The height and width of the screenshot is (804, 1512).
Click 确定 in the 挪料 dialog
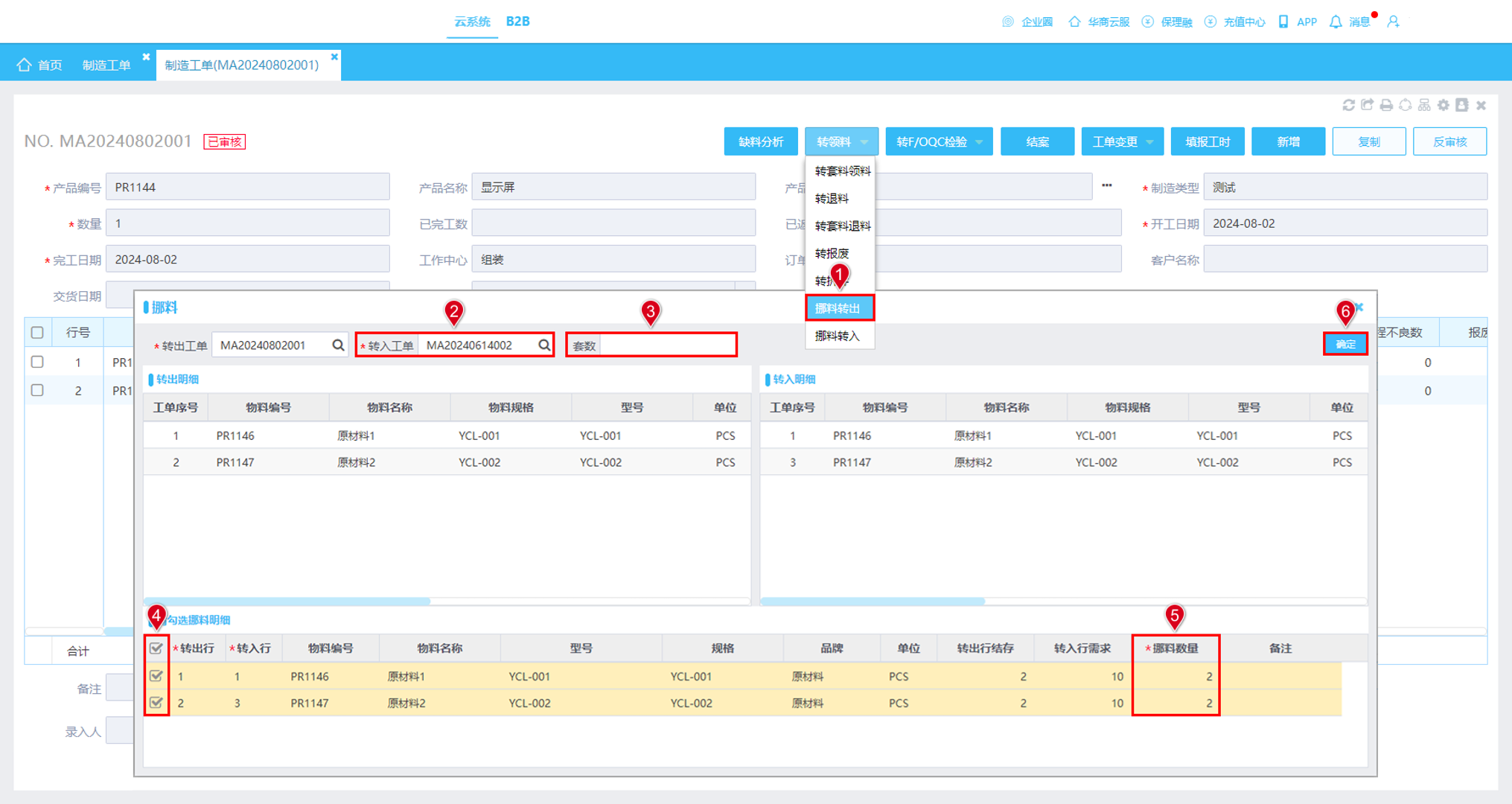click(1345, 344)
